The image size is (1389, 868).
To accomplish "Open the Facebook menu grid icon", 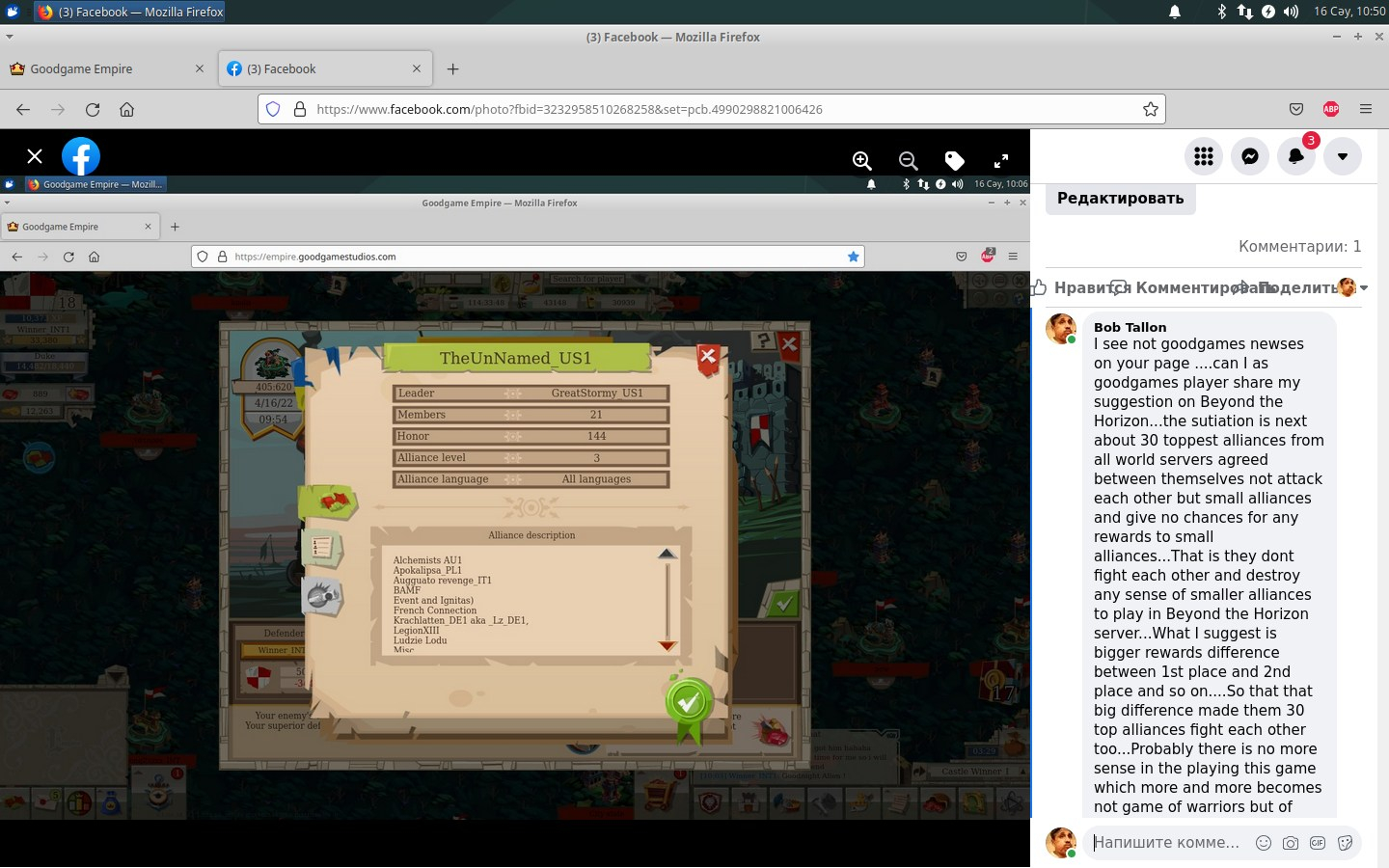I will [x=1204, y=156].
